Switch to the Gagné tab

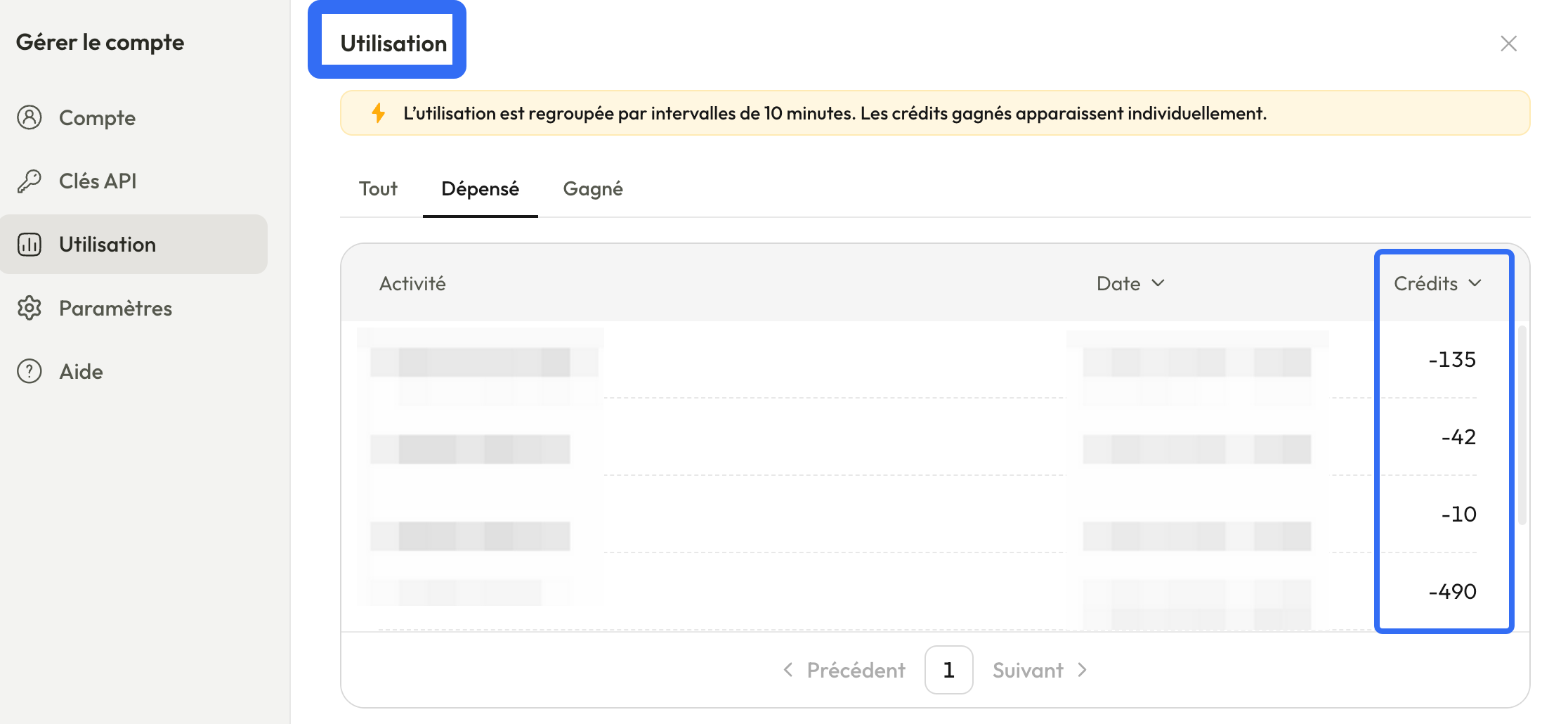click(x=593, y=188)
